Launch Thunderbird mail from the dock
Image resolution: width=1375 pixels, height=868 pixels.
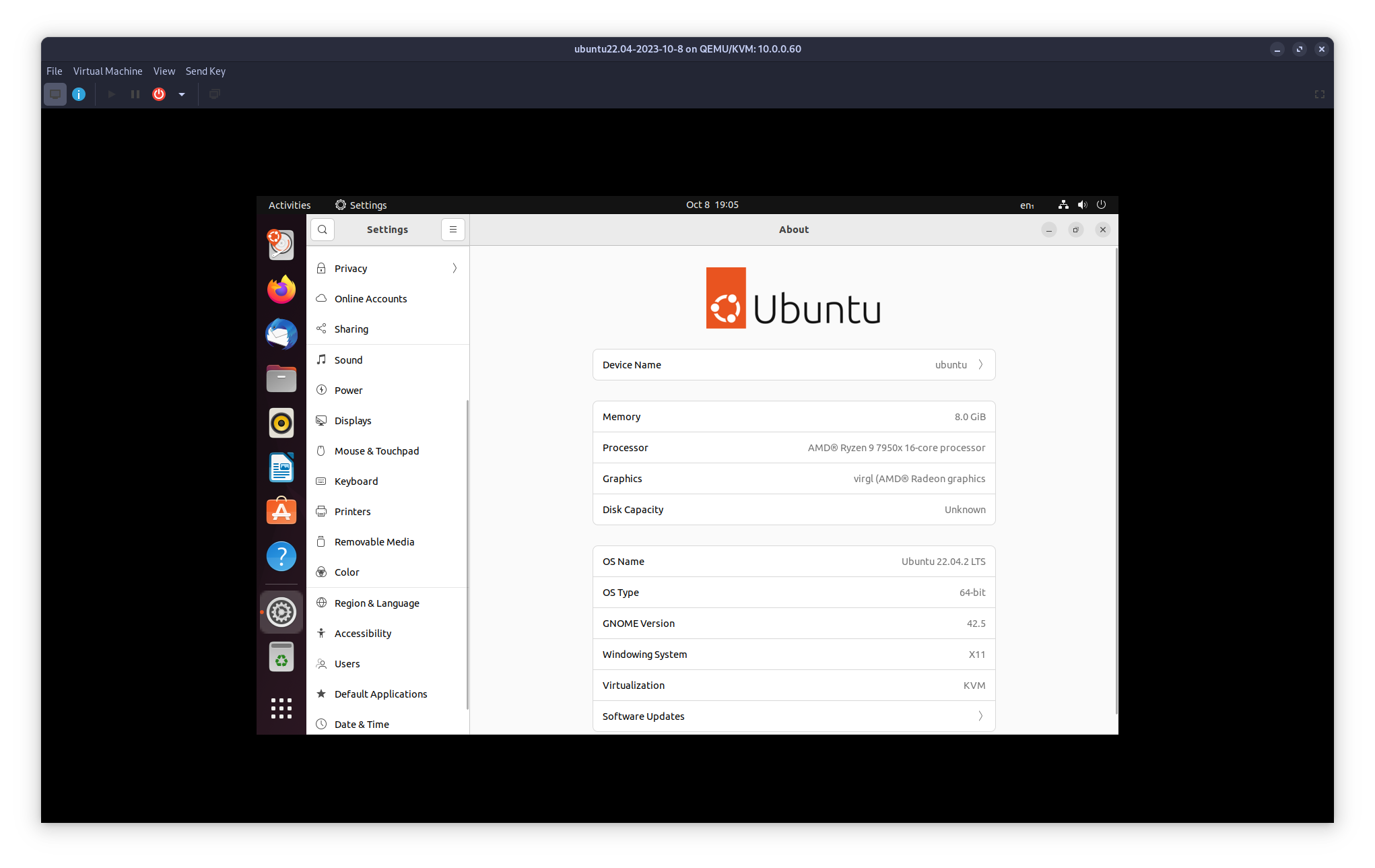click(x=281, y=334)
